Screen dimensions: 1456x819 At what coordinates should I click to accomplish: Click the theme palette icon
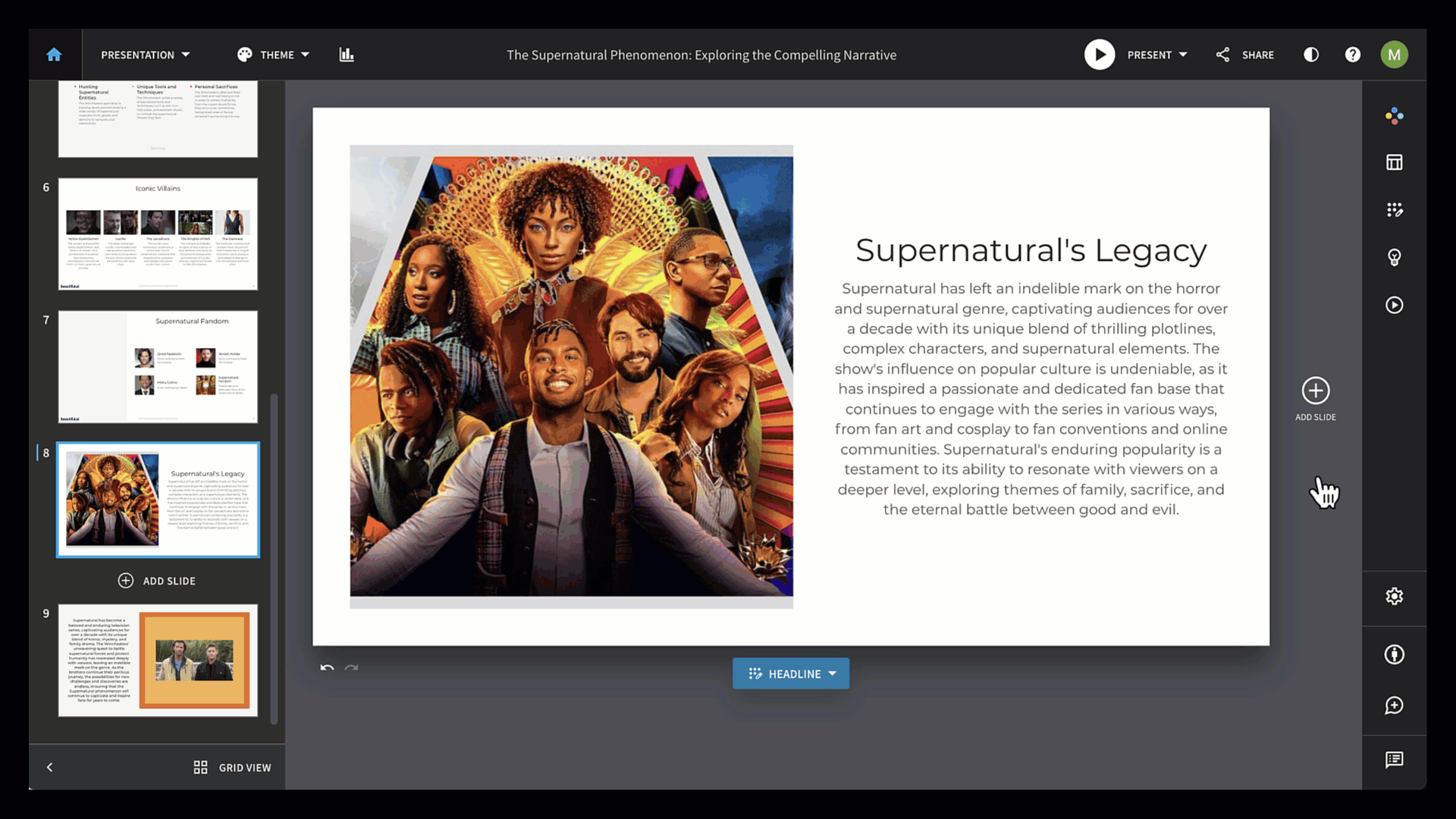pos(244,55)
